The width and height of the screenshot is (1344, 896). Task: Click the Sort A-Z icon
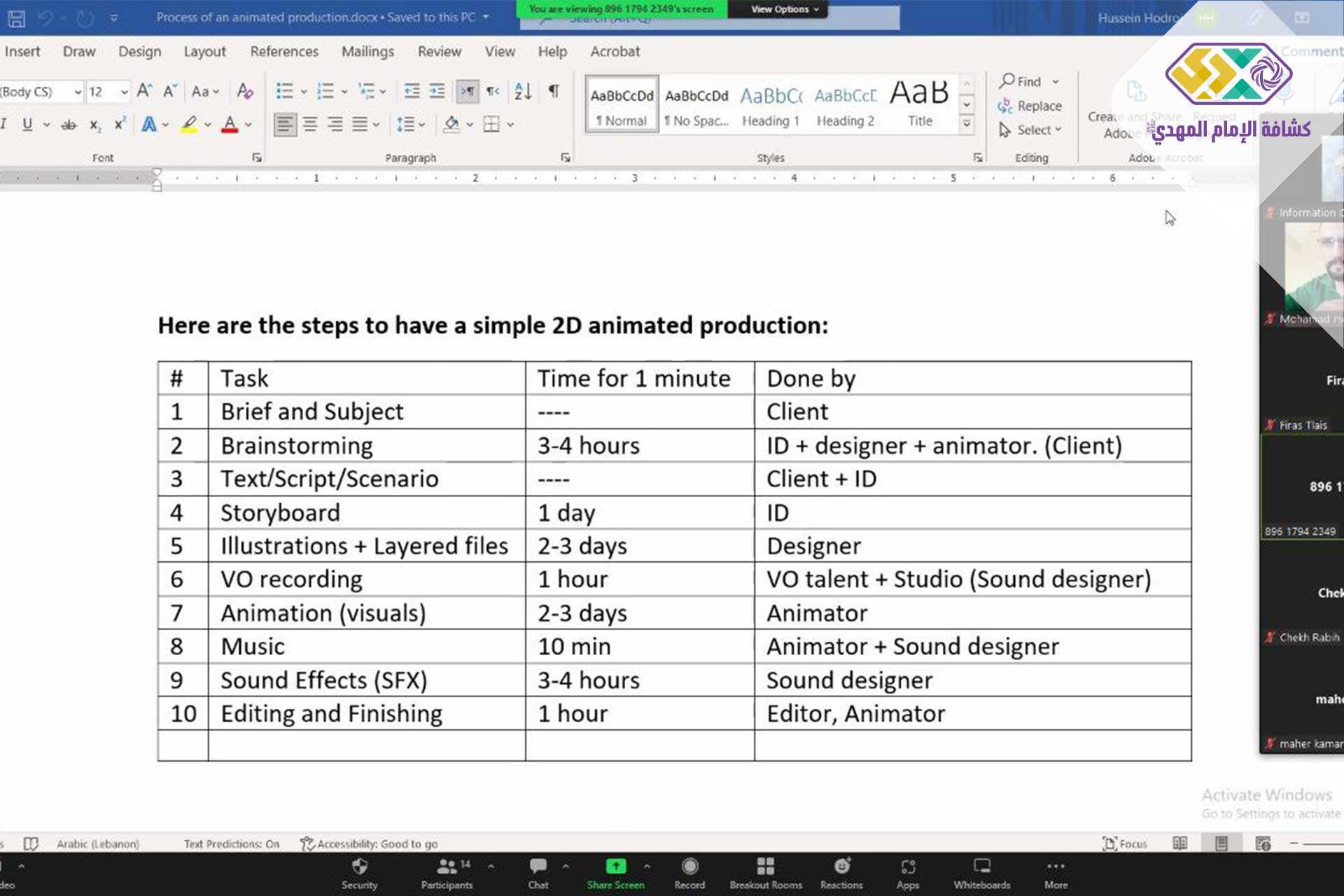coord(523,91)
